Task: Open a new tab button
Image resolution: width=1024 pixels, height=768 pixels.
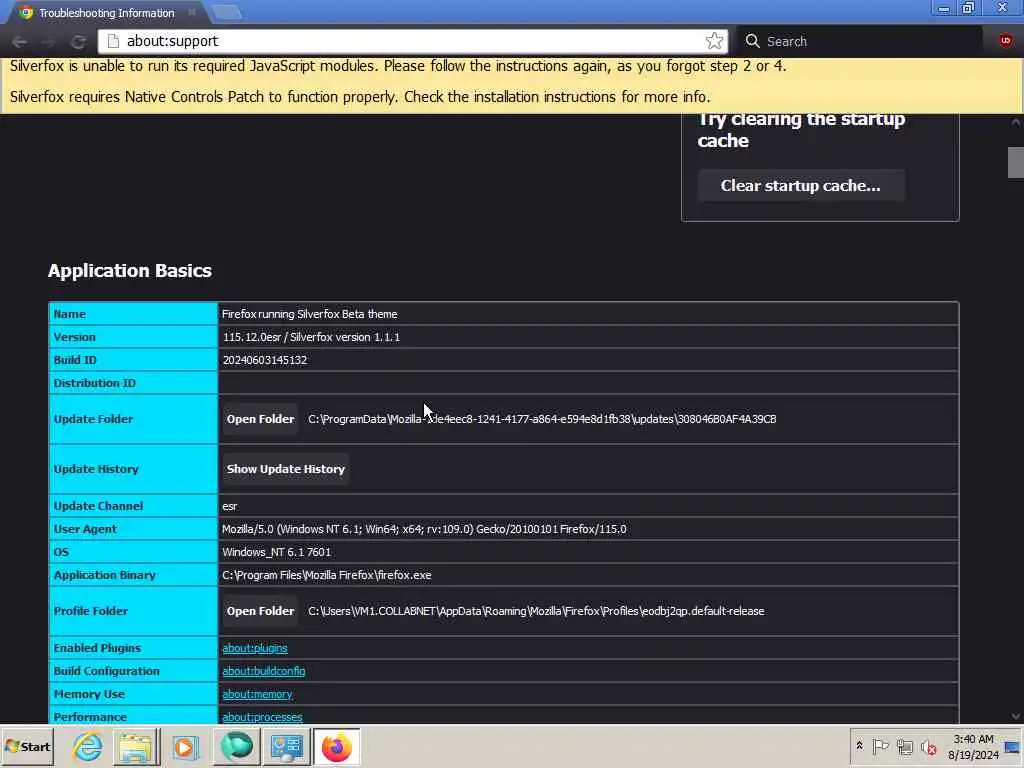Action: [227, 12]
